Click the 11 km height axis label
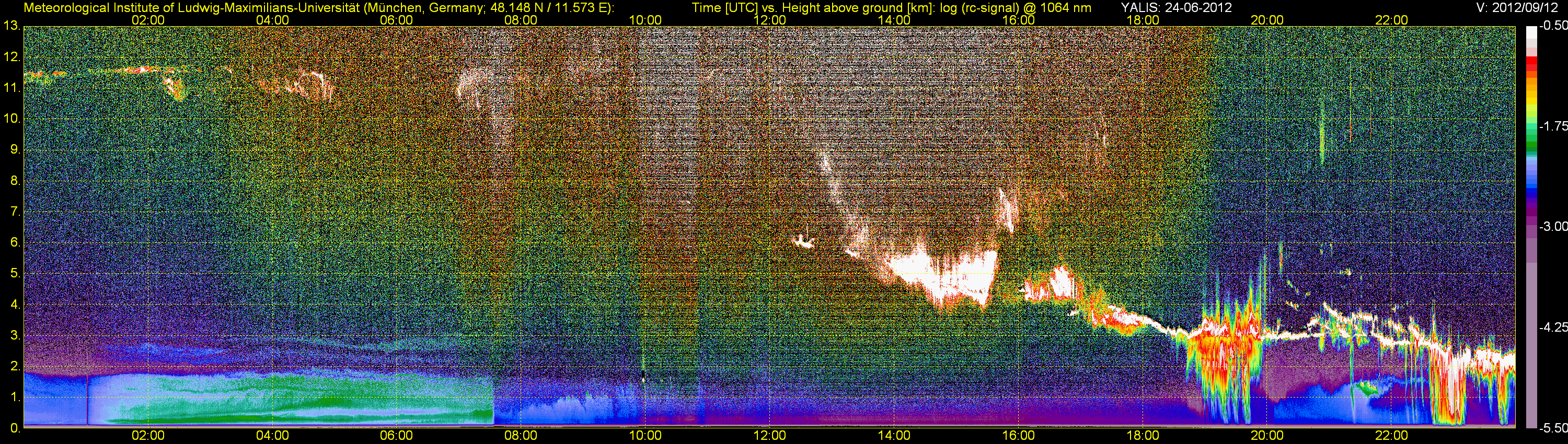 click(x=11, y=88)
